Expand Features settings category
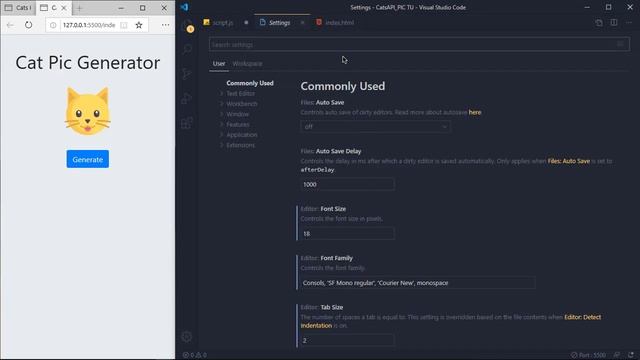This screenshot has height=360, width=640. coord(238,124)
